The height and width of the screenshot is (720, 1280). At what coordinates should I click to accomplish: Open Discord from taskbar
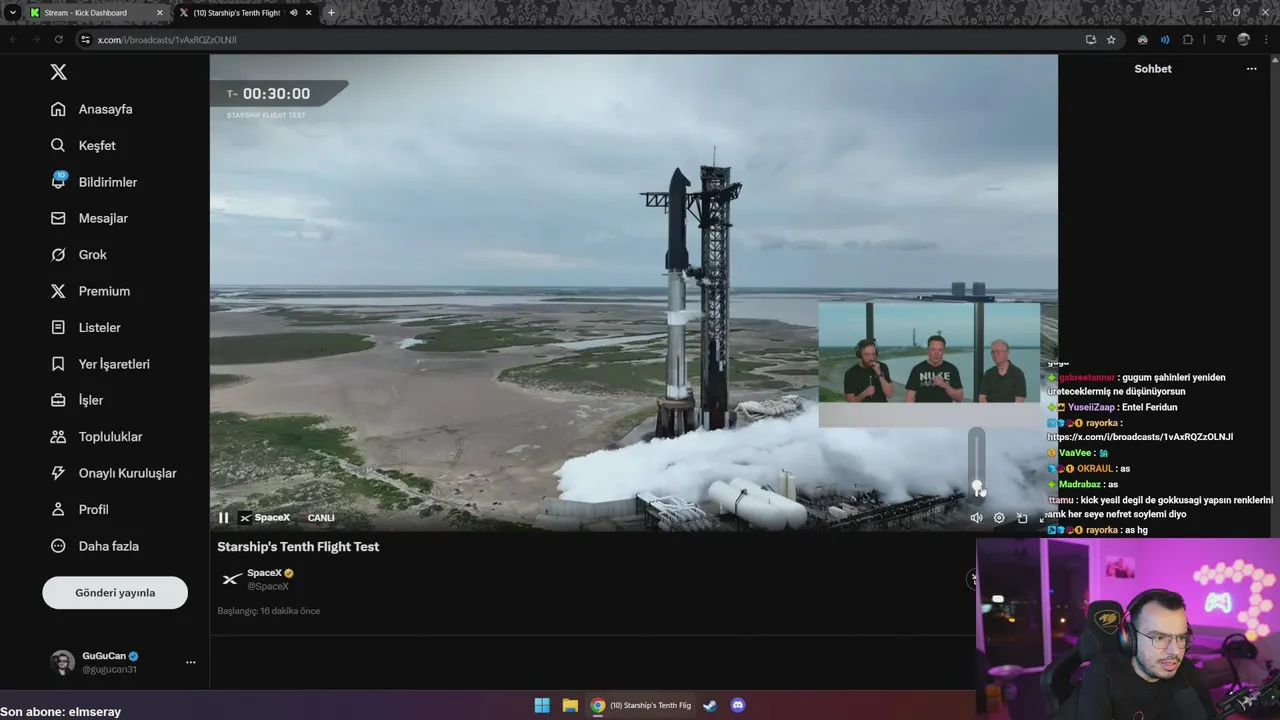[738, 705]
